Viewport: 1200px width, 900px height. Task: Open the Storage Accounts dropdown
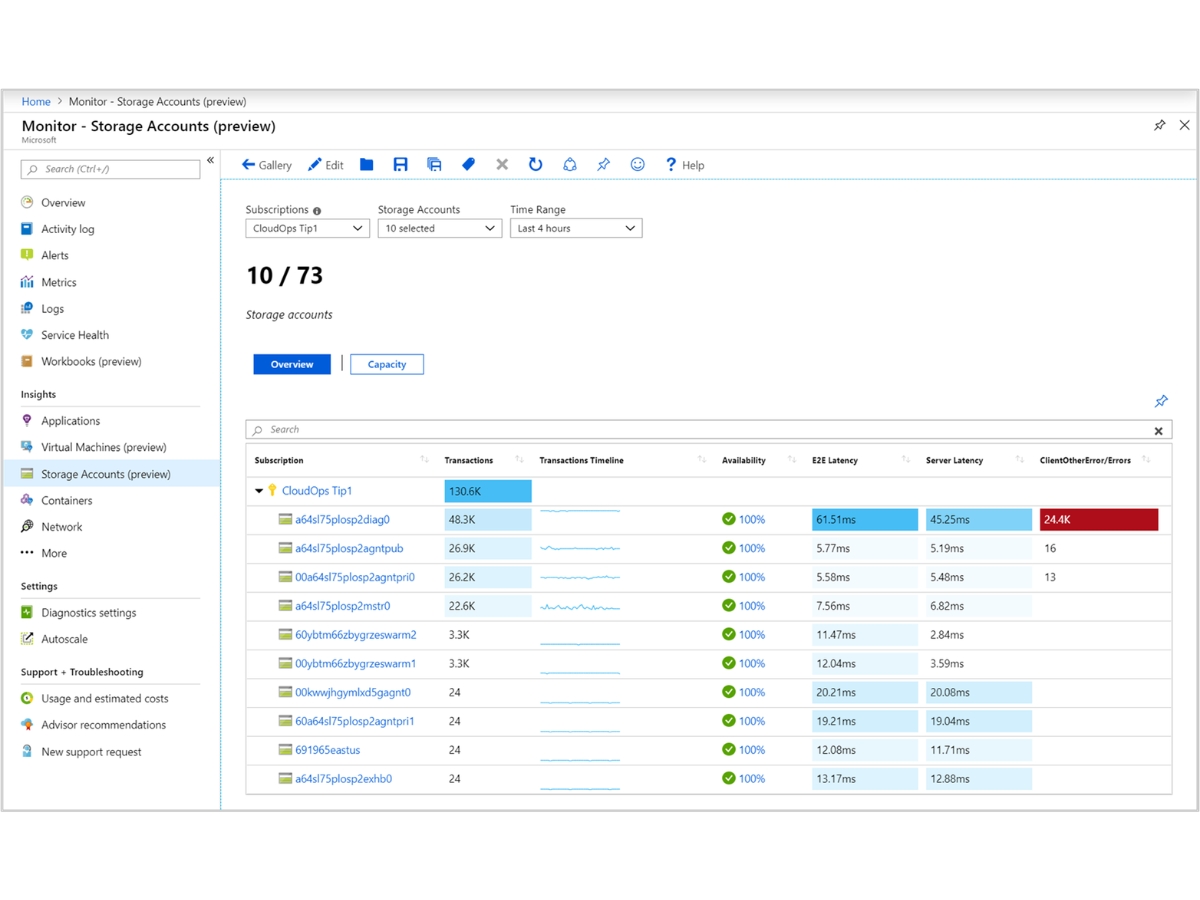pyautogui.click(x=440, y=228)
